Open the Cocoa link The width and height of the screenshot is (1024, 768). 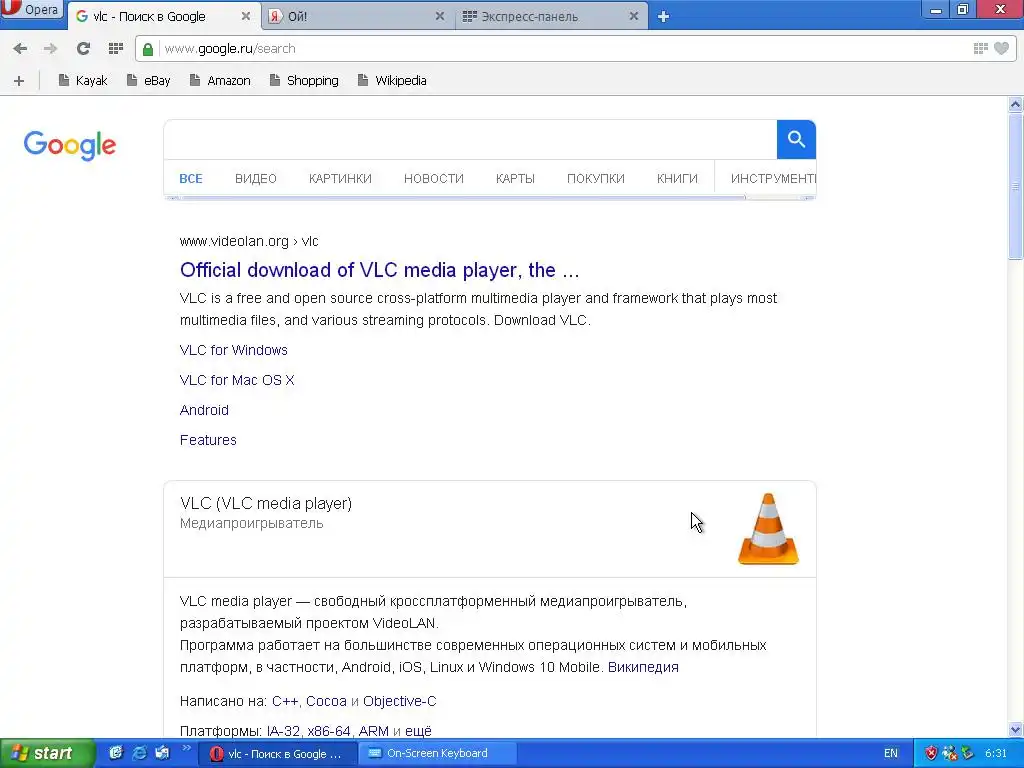pyautogui.click(x=326, y=701)
